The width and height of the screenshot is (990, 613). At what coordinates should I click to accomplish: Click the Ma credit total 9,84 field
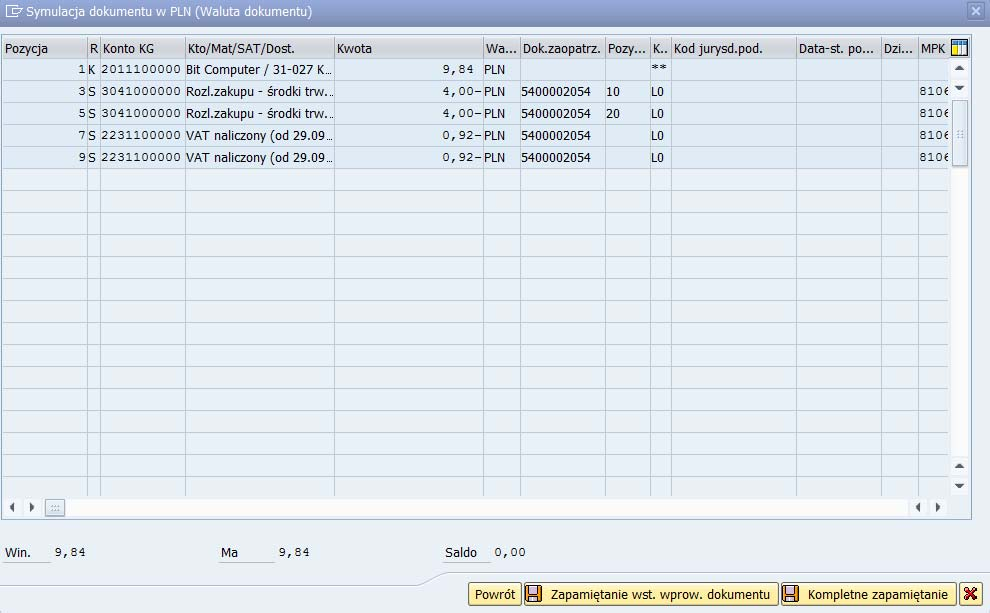click(294, 552)
